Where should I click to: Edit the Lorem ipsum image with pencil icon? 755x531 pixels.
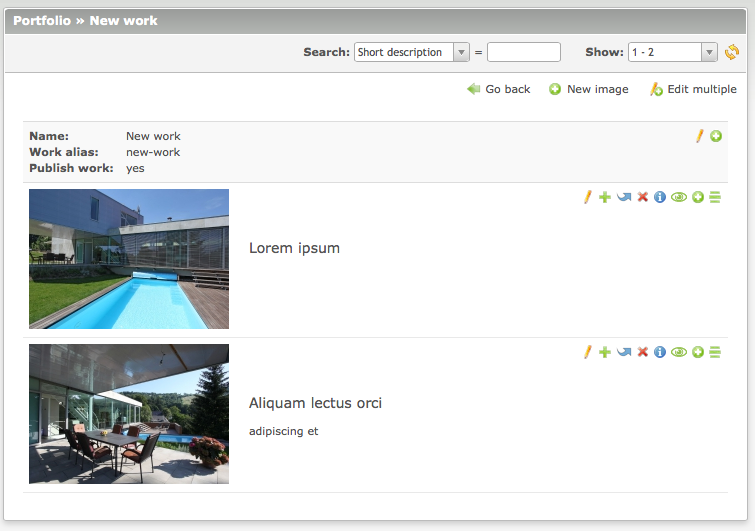pyautogui.click(x=588, y=198)
